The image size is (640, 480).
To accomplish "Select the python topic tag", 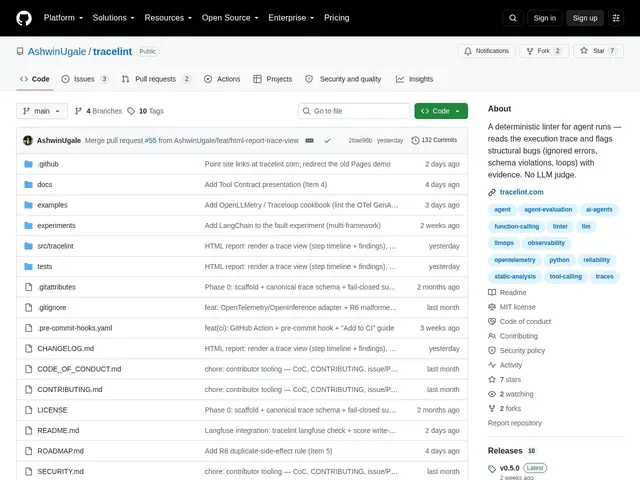I will click(559, 260).
